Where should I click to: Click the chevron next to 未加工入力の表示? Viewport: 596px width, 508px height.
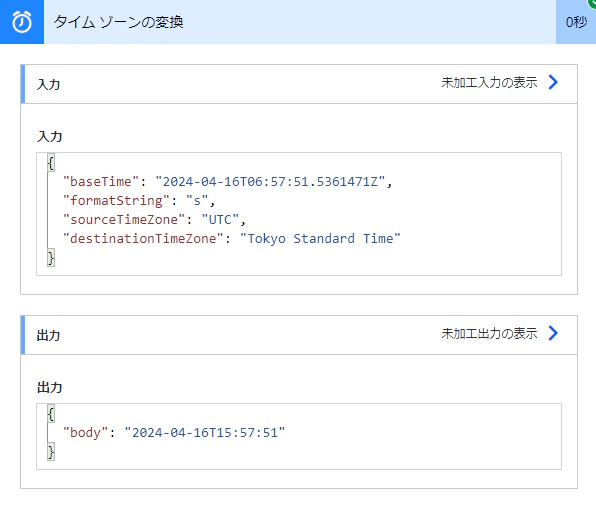pyautogui.click(x=553, y=82)
